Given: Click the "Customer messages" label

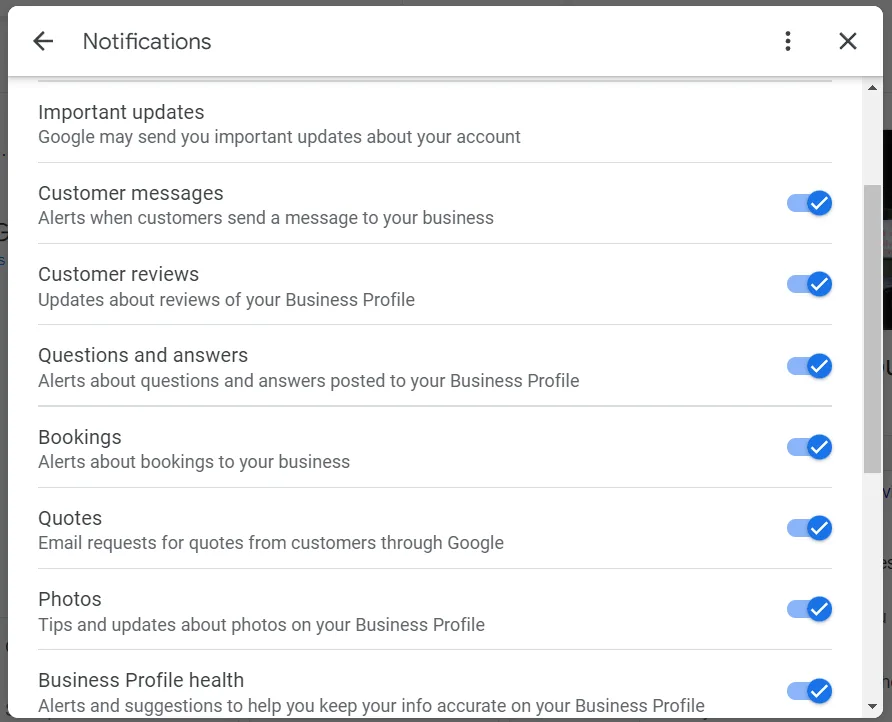Looking at the screenshot, I should tap(131, 193).
